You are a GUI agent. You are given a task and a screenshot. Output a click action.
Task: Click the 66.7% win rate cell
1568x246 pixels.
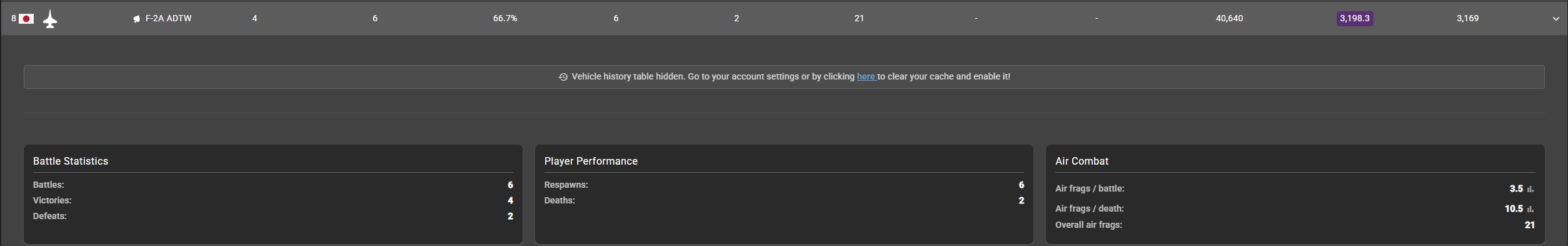click(505, 19)
